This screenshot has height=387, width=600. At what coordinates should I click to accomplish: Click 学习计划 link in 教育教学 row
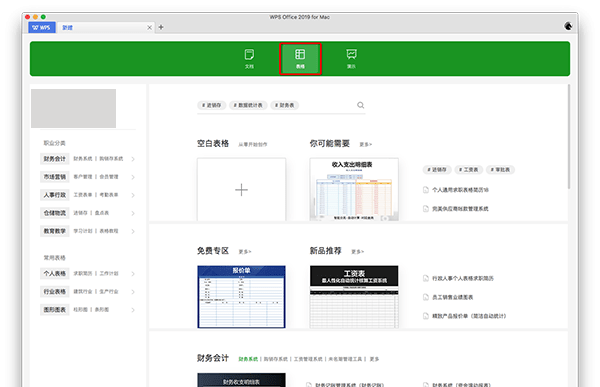[x=83, y=231]
